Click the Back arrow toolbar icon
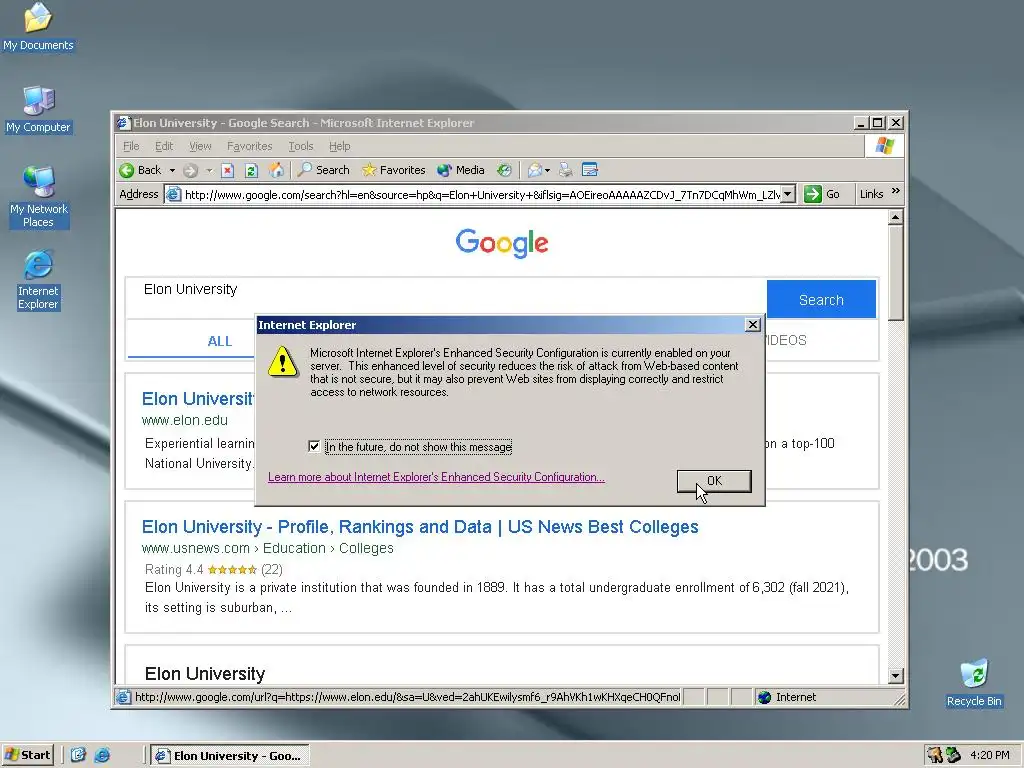 tap(127, 170)
